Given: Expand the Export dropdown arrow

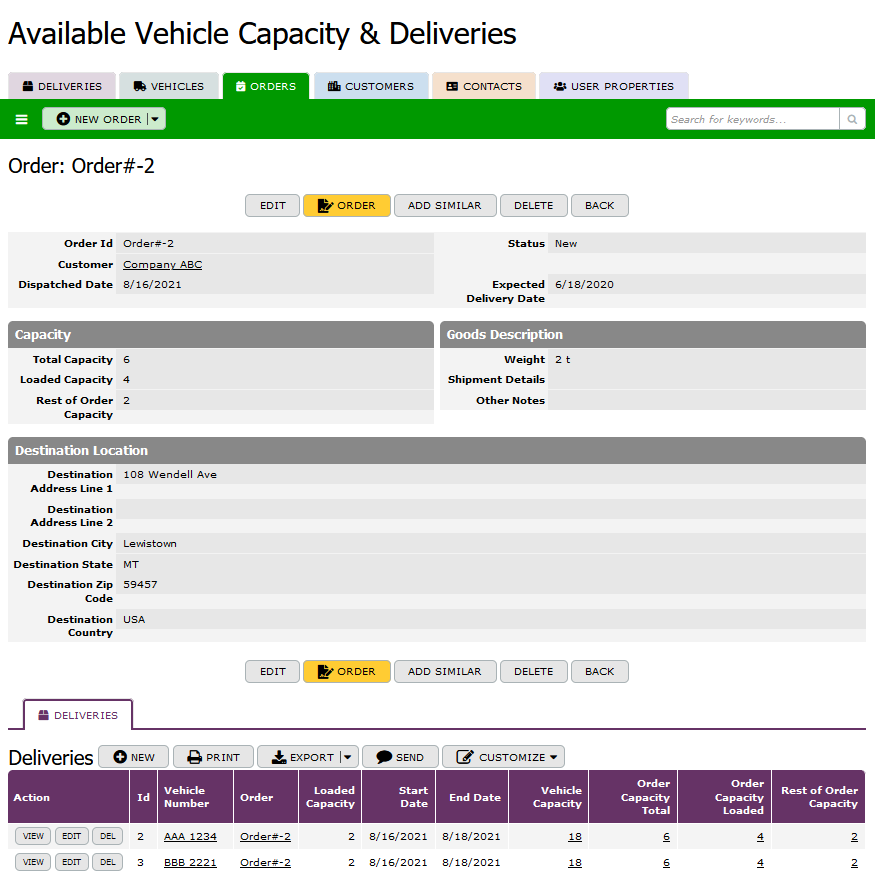Looking at the screenshot, I should click(x=348, y=757).
